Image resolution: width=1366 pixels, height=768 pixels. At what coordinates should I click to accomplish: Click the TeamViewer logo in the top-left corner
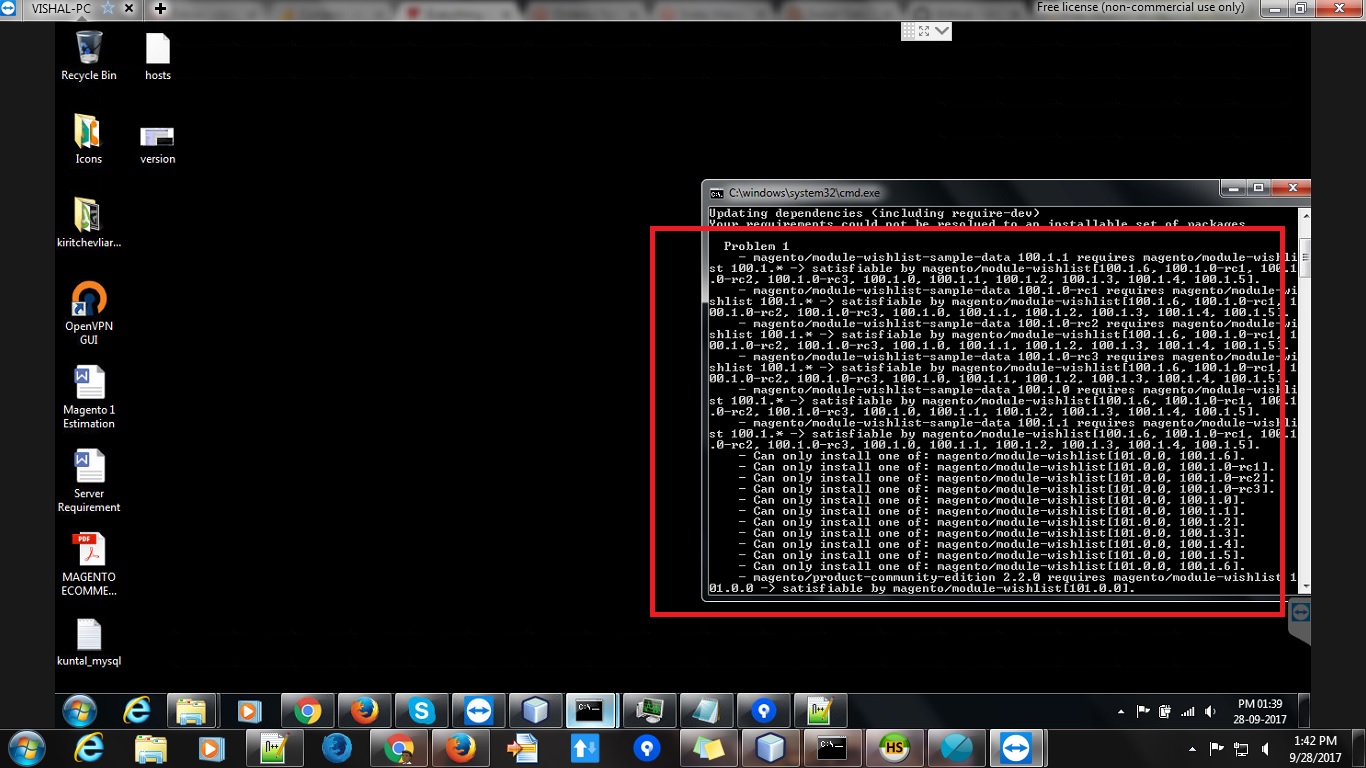[x=8, y=8]
